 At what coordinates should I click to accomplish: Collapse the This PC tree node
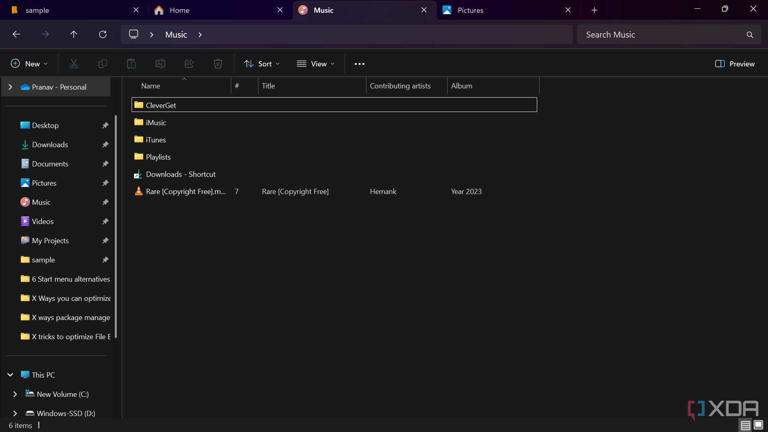point(10,375)
